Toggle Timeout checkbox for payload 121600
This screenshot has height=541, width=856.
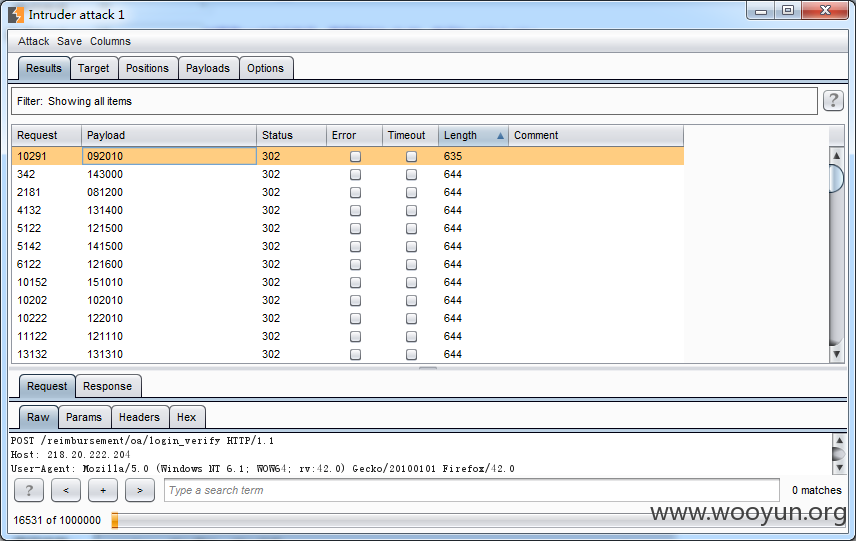(412, 265)
